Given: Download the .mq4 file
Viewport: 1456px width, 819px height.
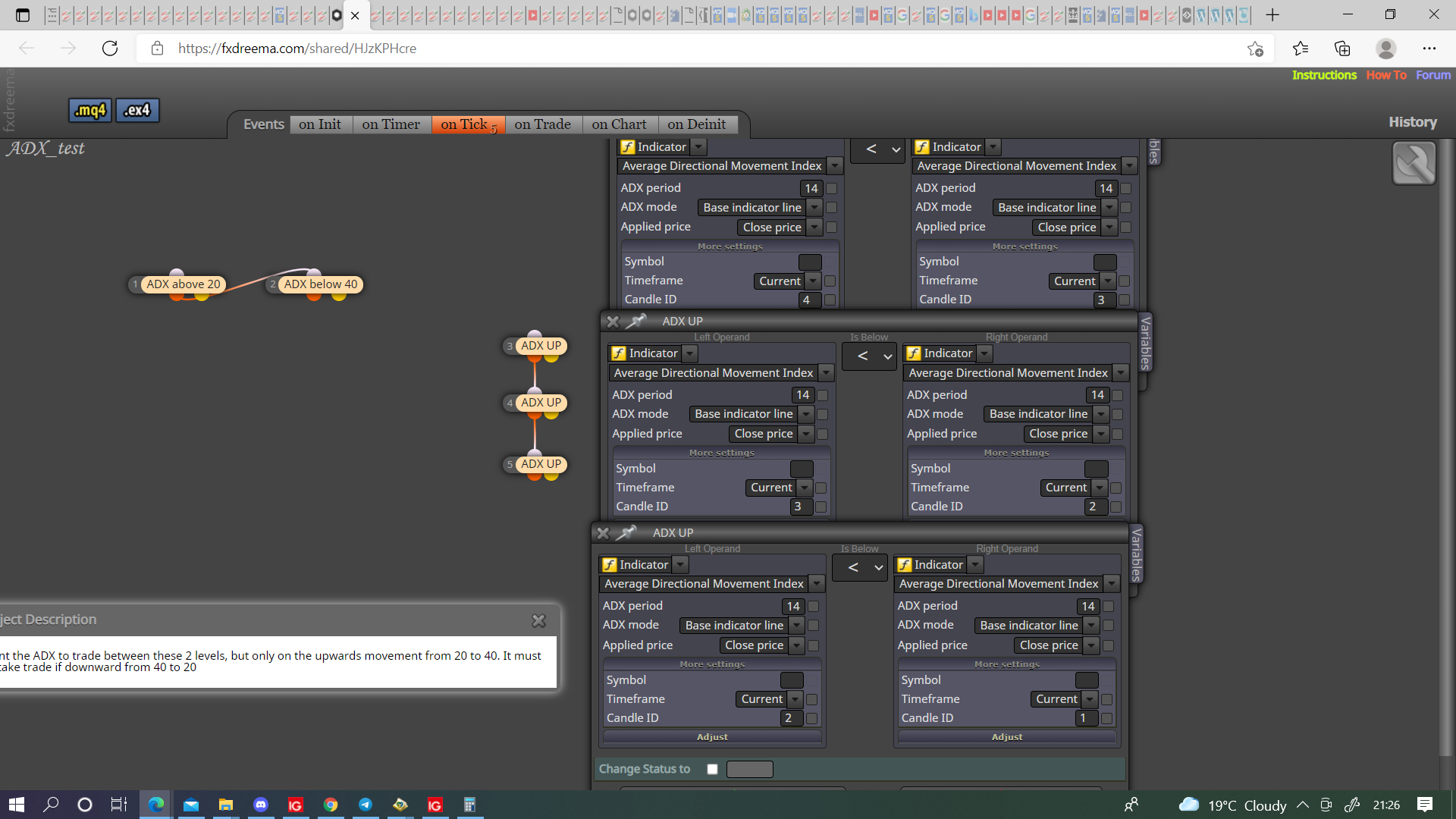Looking at the screenshot, I should [90, 111].
